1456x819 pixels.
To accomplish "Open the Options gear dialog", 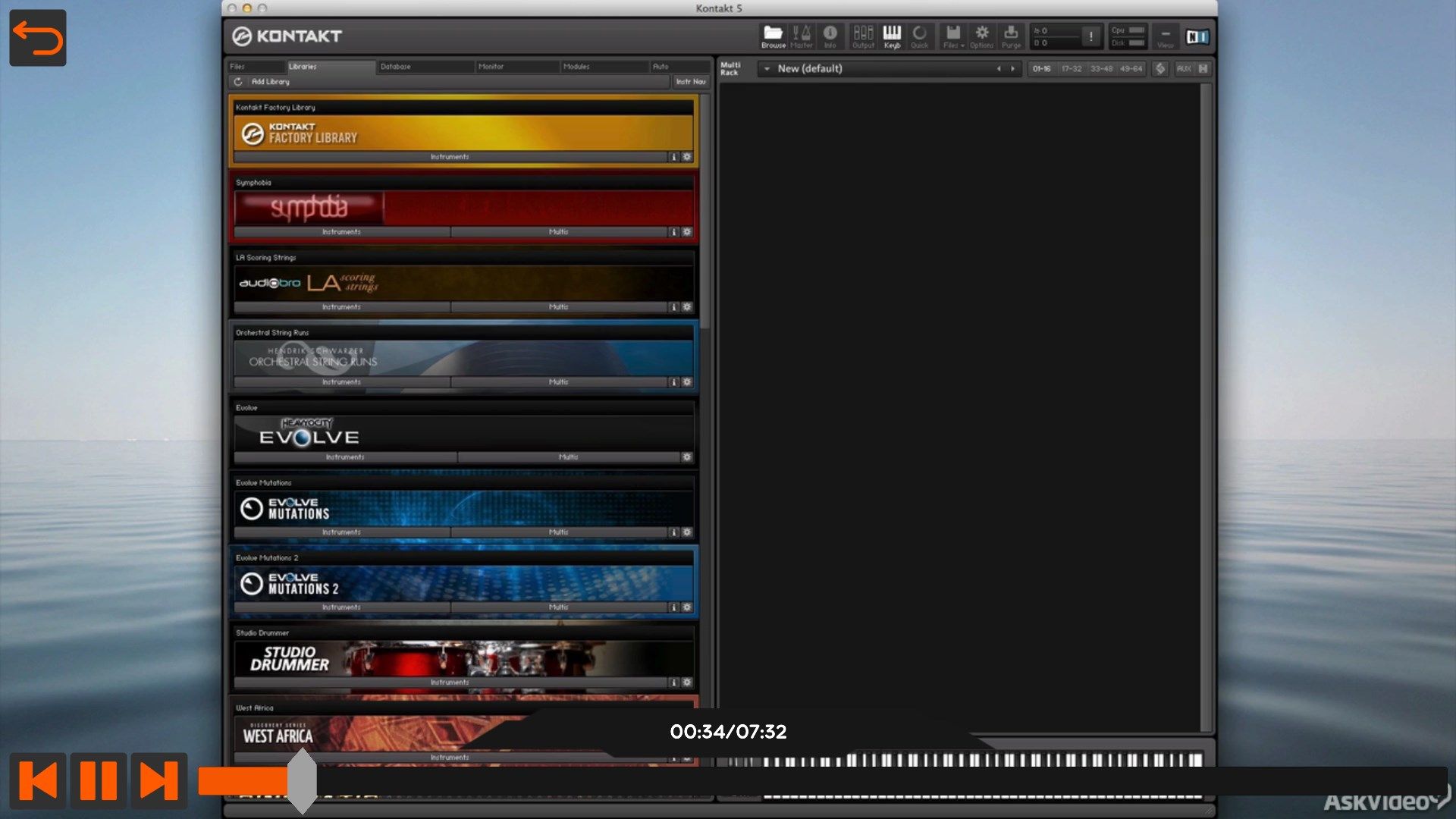I will [x=981, y=36].
